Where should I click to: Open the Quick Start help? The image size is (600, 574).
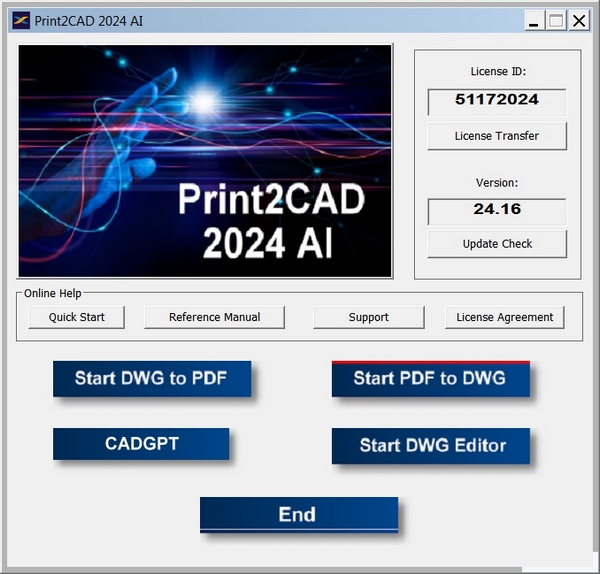pyautogui.click(x=75, y=317)
